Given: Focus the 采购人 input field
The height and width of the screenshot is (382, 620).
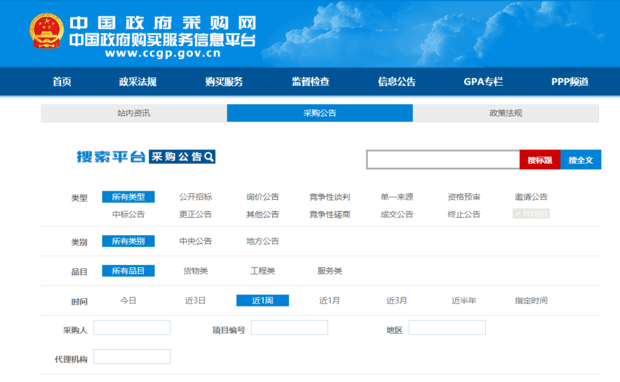Looking at the screenshot, I should [x=132, y=328].
